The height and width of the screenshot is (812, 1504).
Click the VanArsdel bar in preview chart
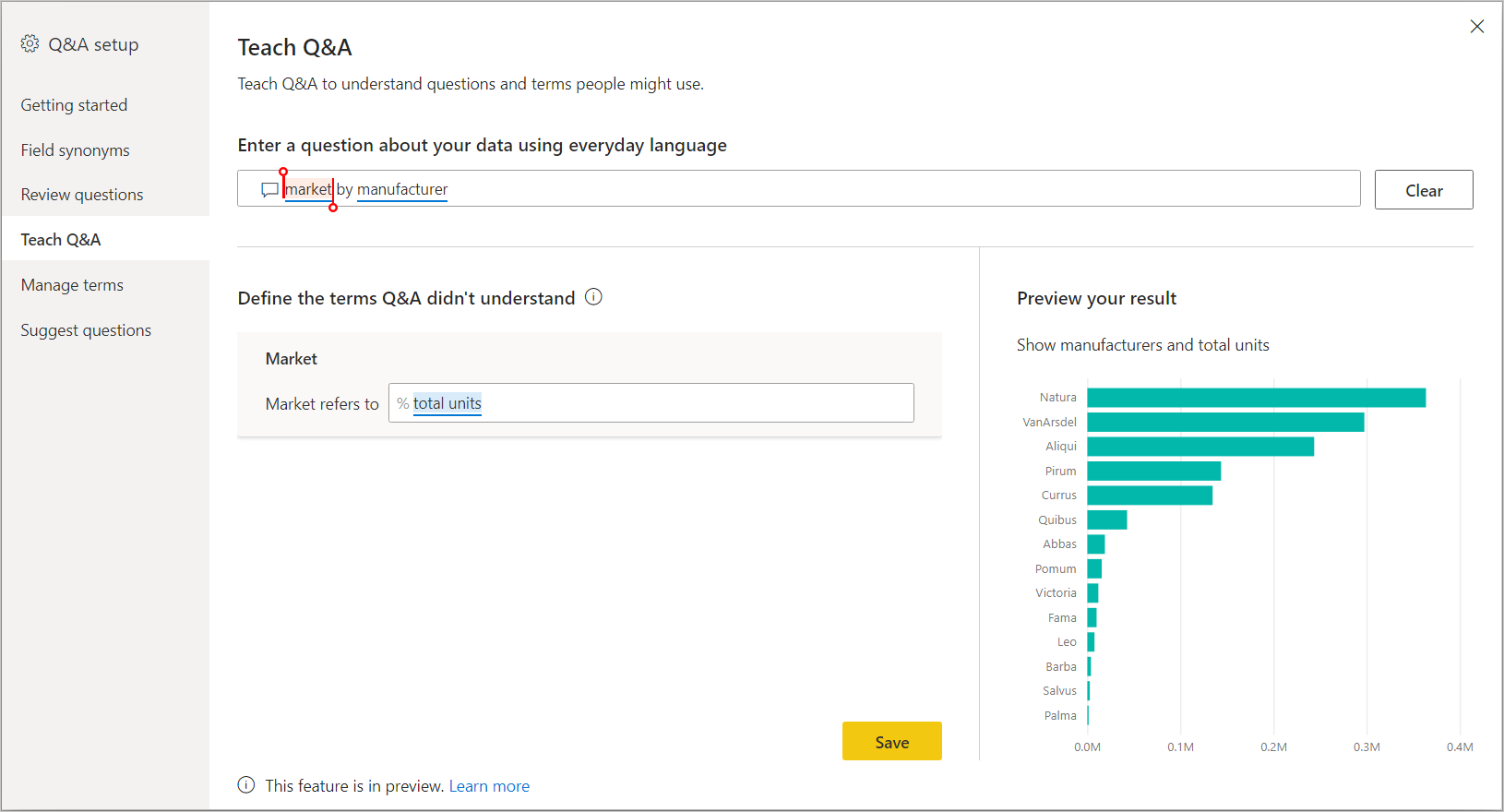coord(1224,422)
